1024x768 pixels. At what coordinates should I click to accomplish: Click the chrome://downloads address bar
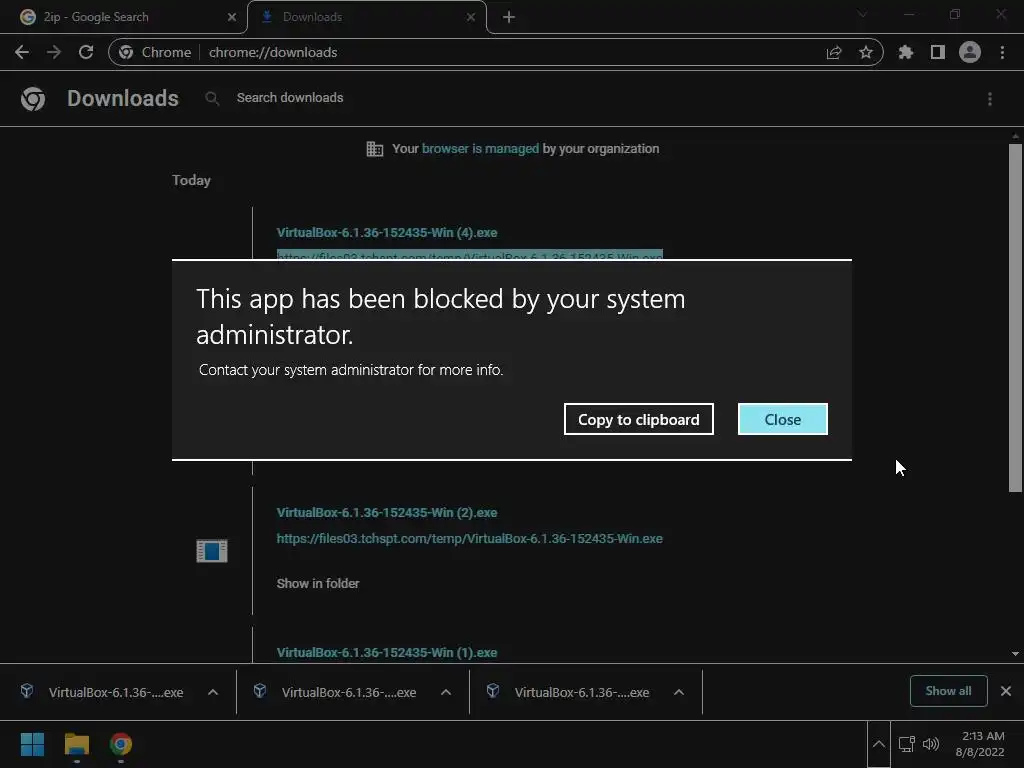[x=496, y=52]
